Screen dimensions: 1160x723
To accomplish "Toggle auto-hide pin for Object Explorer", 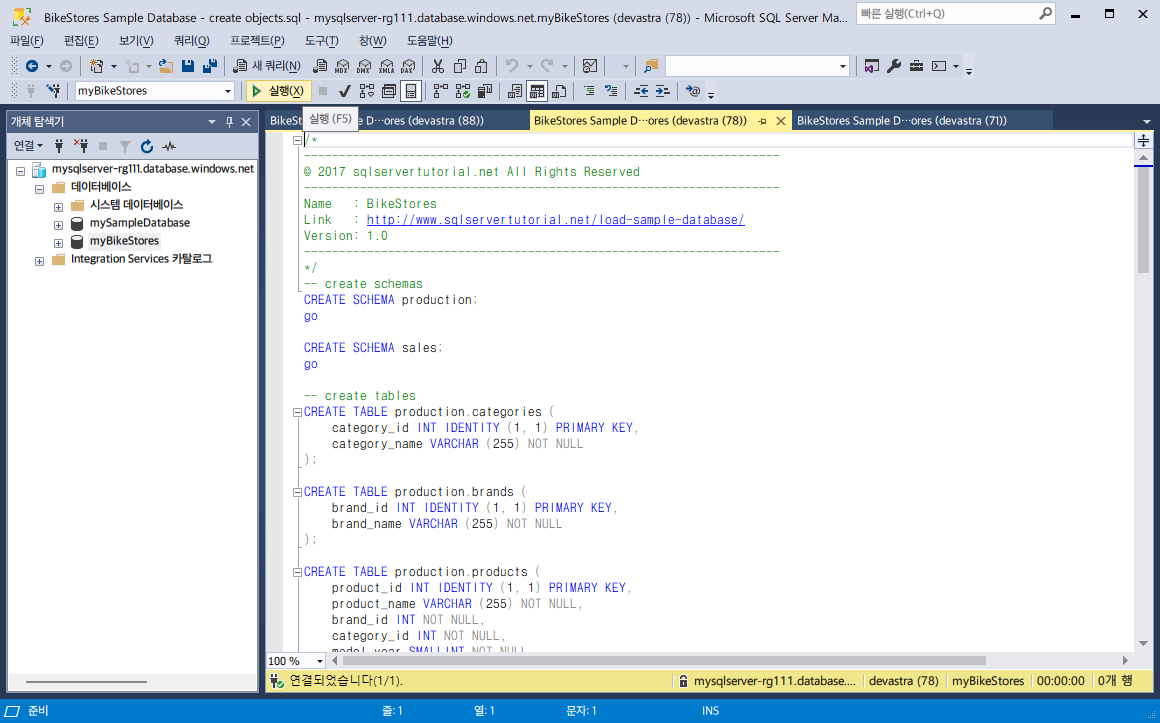I will pos(229,121).
